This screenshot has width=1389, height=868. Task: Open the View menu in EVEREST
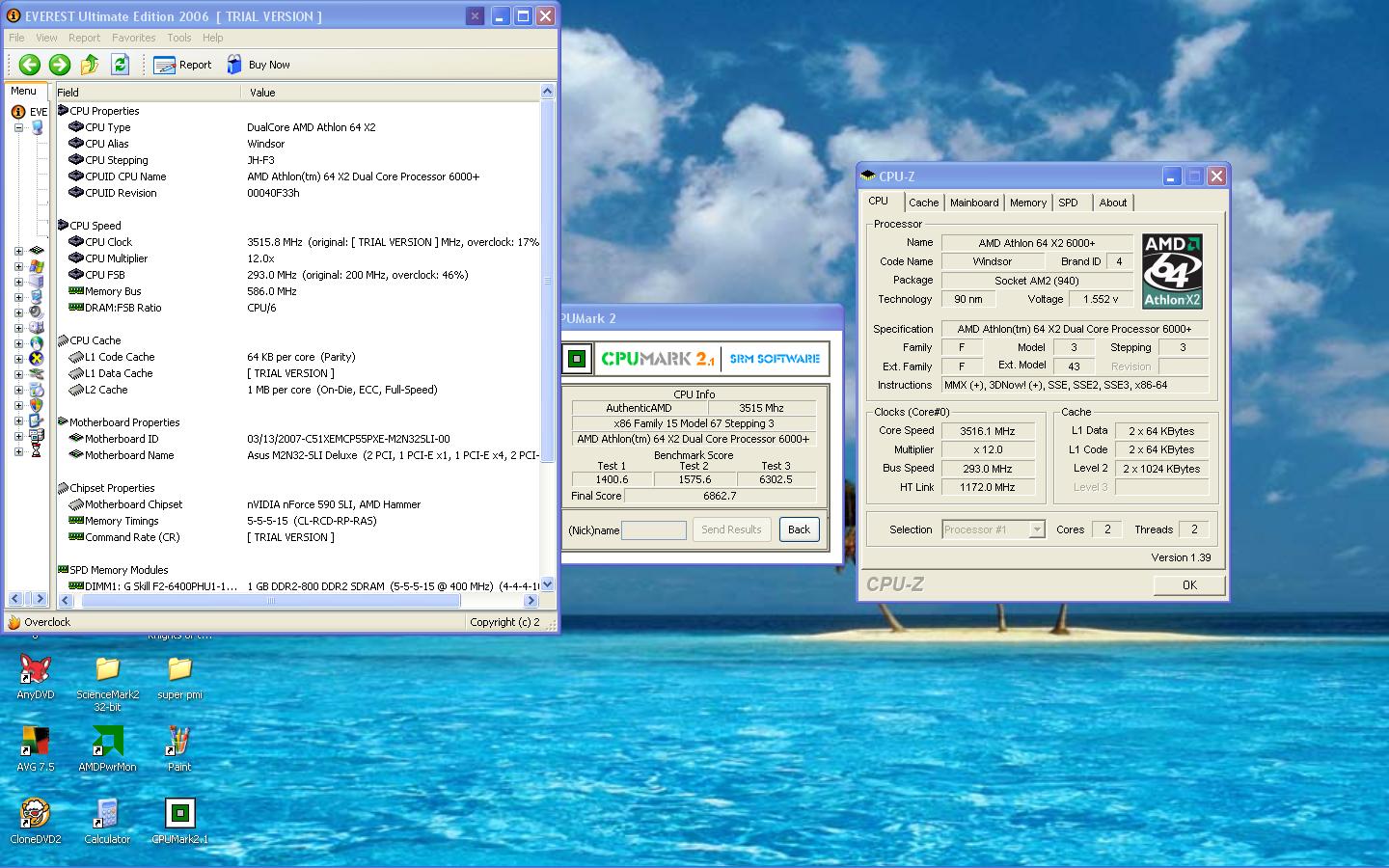pyautogui.click(x=46, y=38)
